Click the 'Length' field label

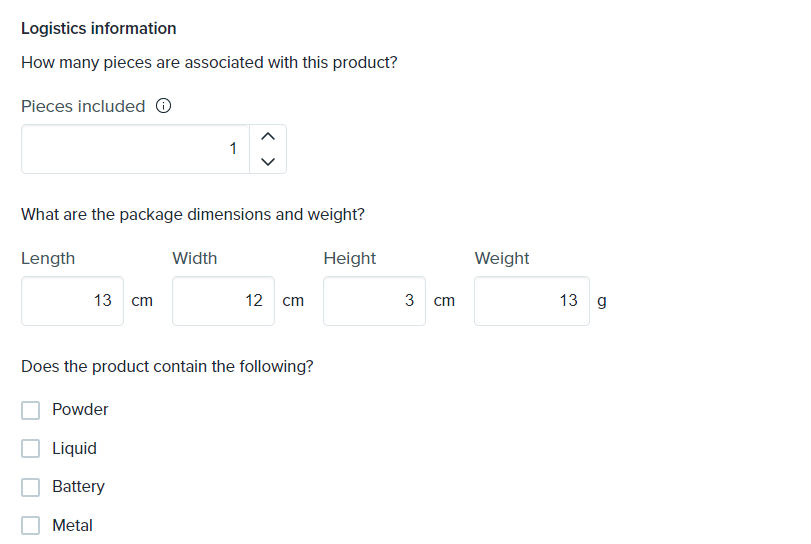coord(48,259)
